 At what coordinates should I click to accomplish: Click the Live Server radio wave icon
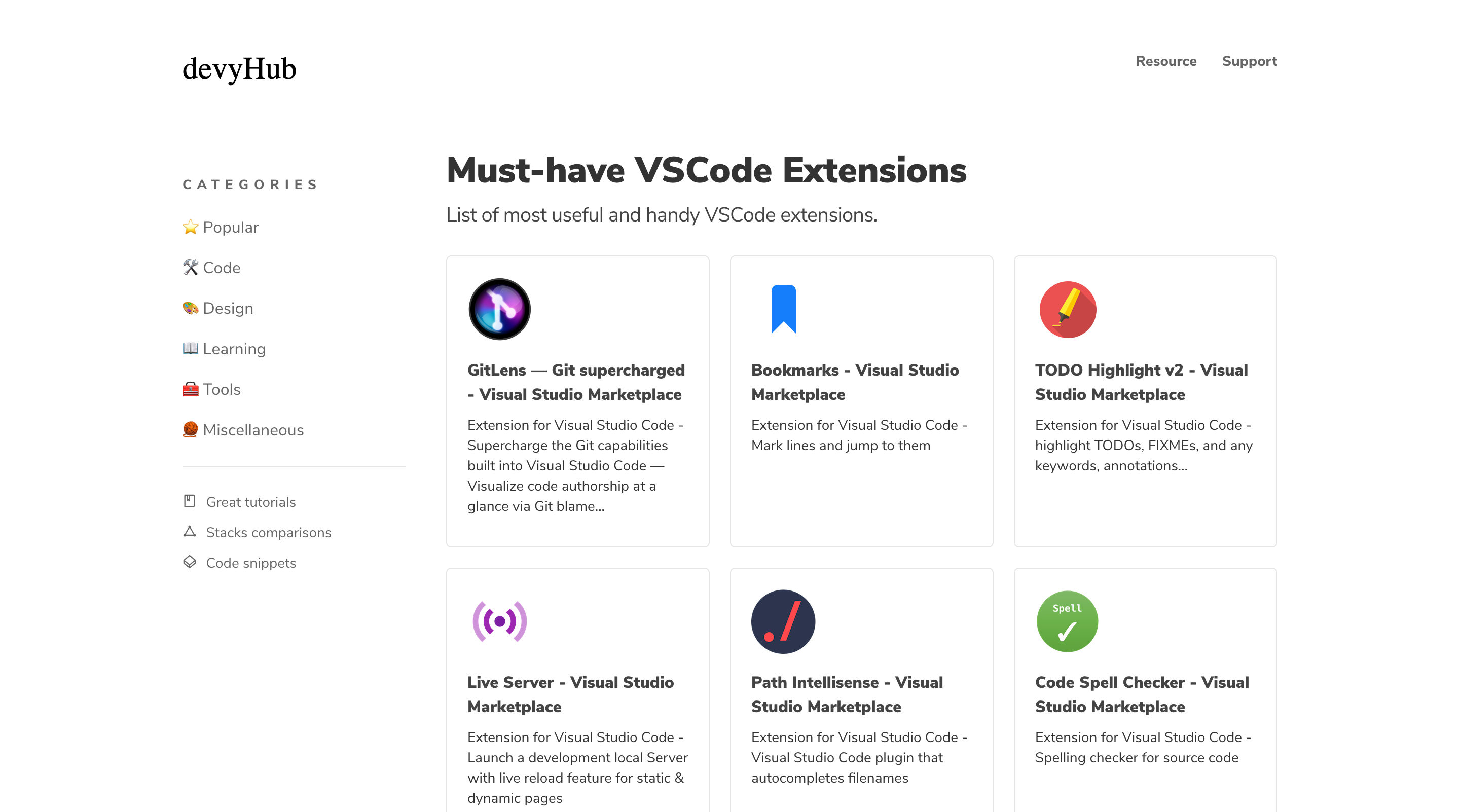[x=499, y=621]
